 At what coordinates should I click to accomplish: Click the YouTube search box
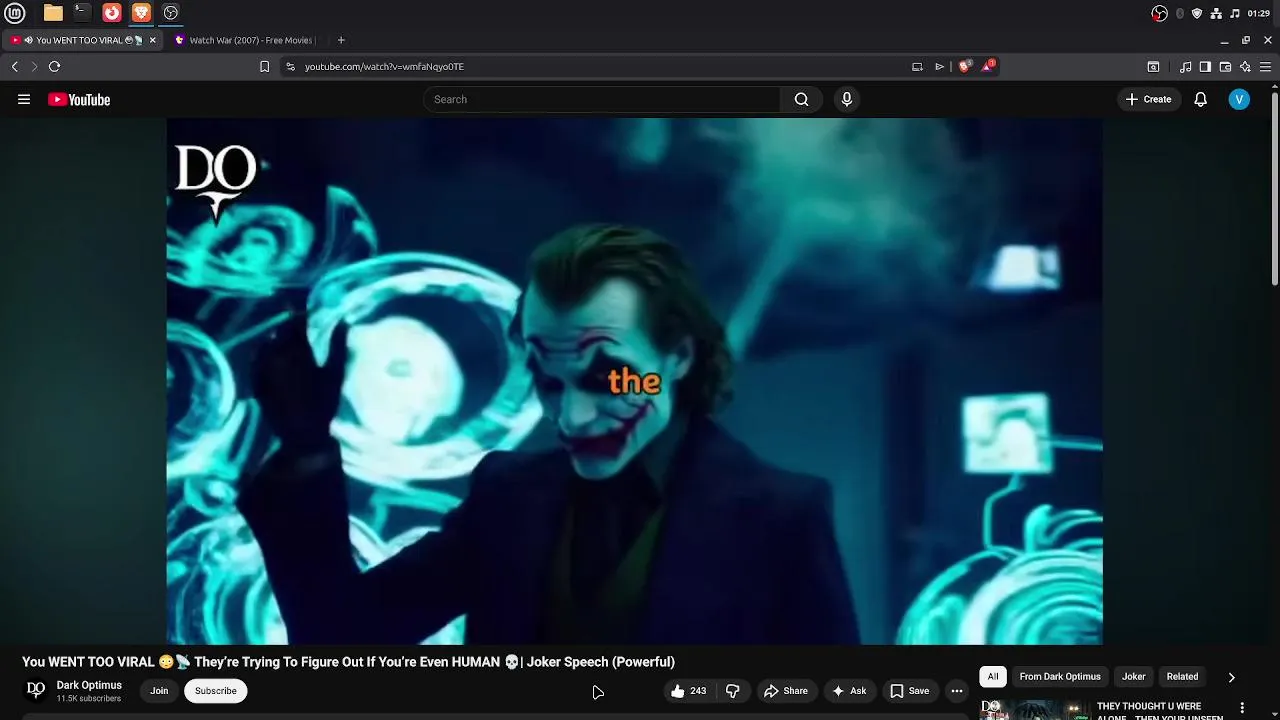[x=602, y=99]
